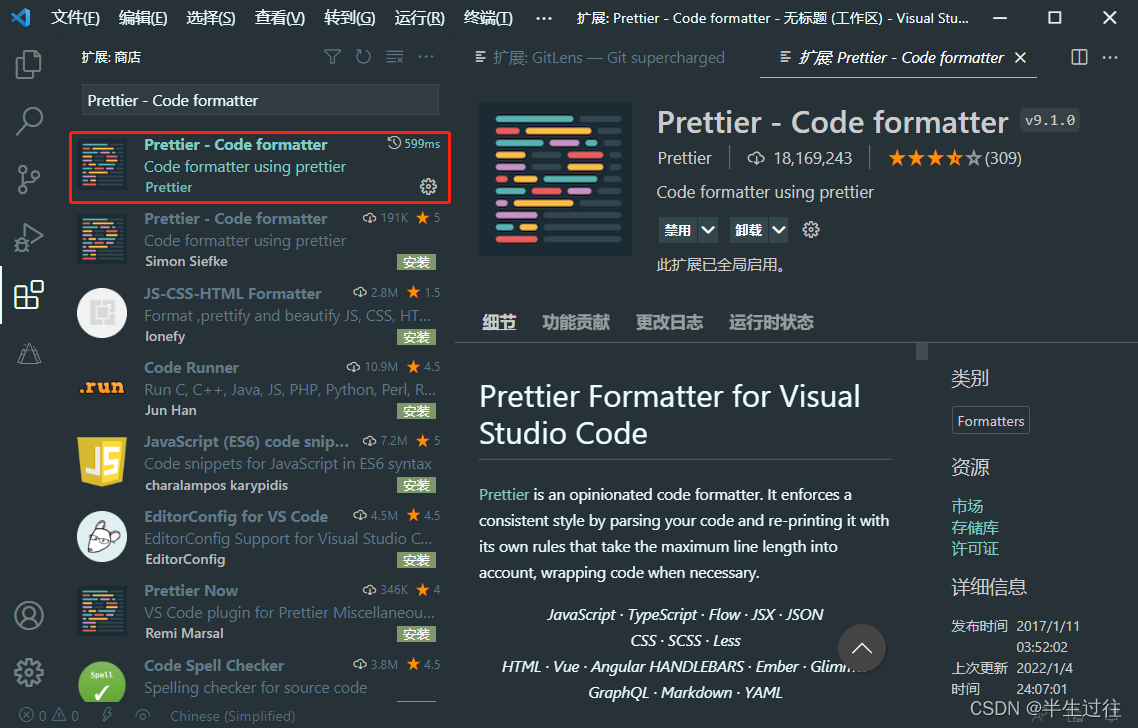1138x728 pixels.
Task: Select installed Prettier - Code formatter item
Action: point(260,167)
